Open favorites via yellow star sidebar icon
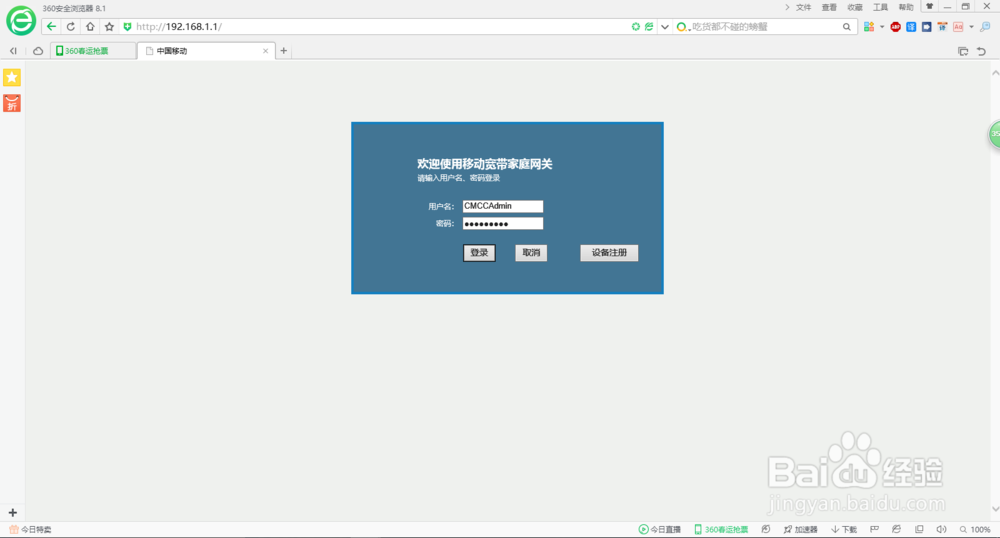 coord(12,77)
